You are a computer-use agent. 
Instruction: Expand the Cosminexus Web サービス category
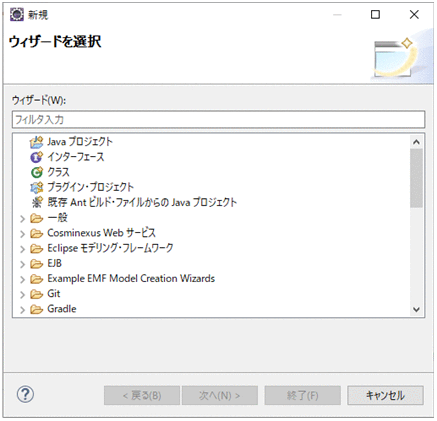coord(22,234)
